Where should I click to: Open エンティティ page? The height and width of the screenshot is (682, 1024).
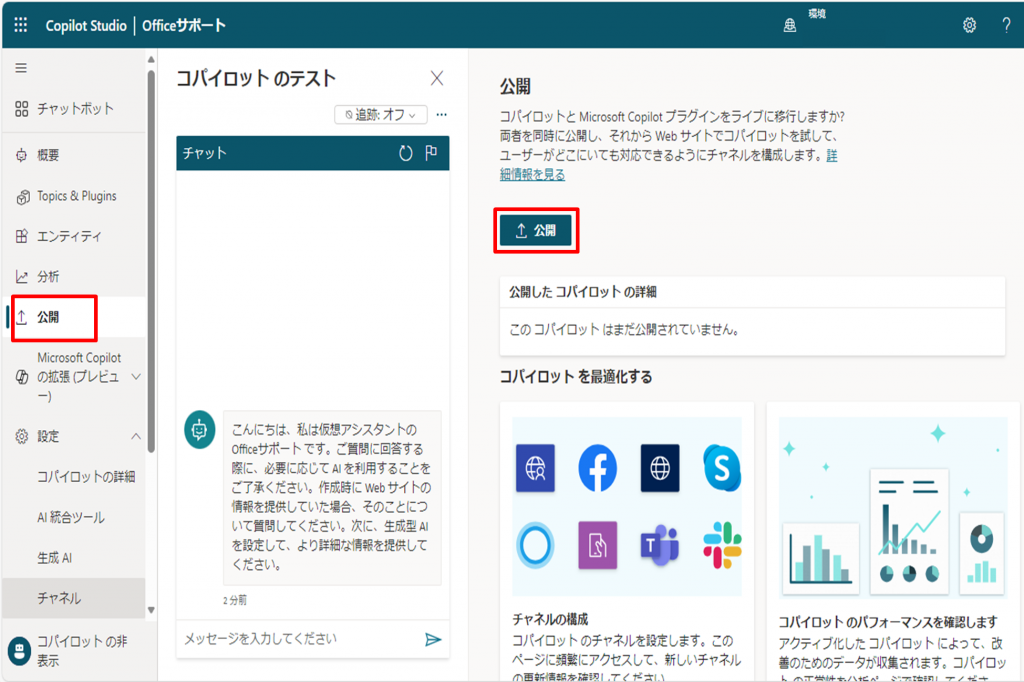(x=74, y=236)
